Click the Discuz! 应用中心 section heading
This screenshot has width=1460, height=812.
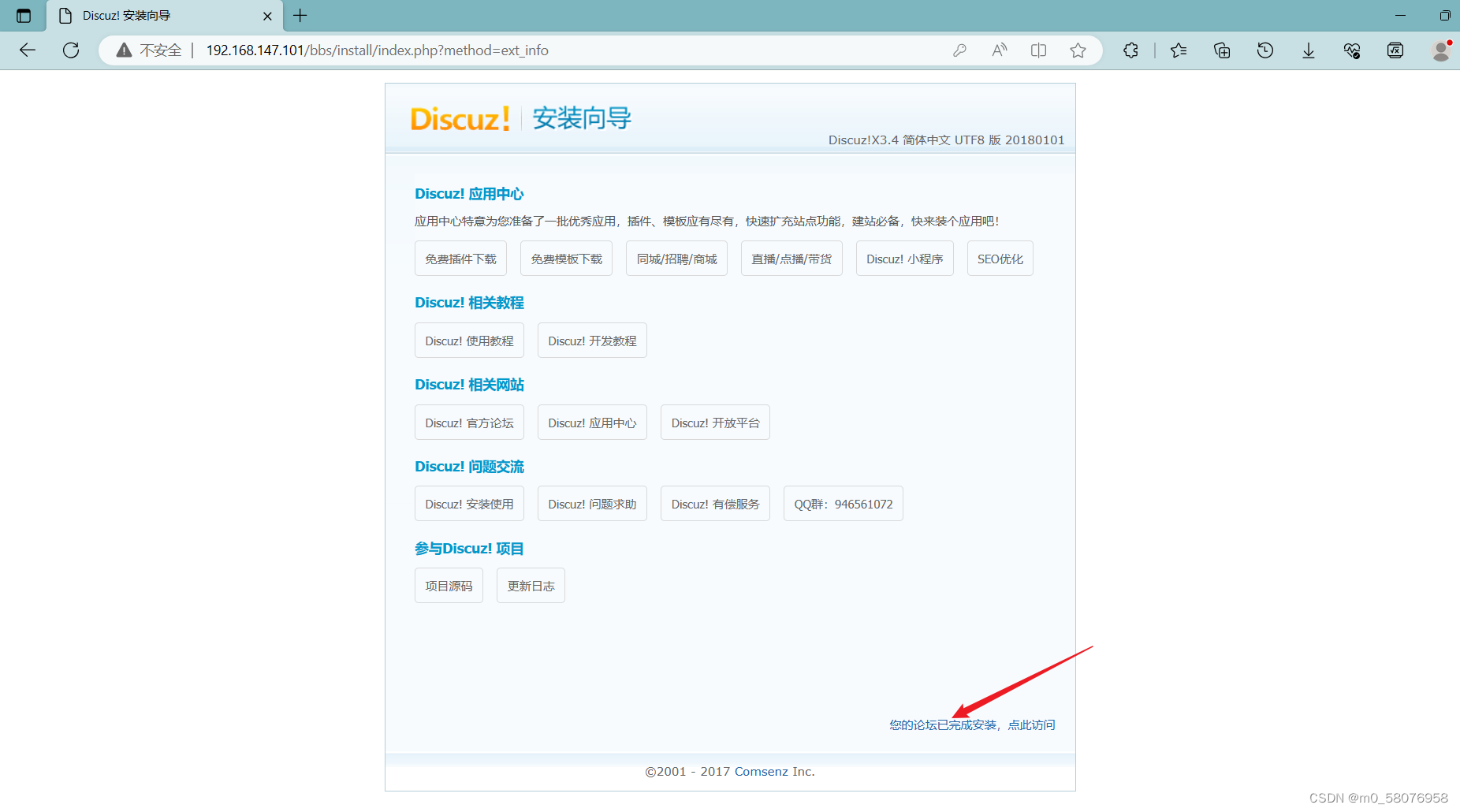[469, 194]
